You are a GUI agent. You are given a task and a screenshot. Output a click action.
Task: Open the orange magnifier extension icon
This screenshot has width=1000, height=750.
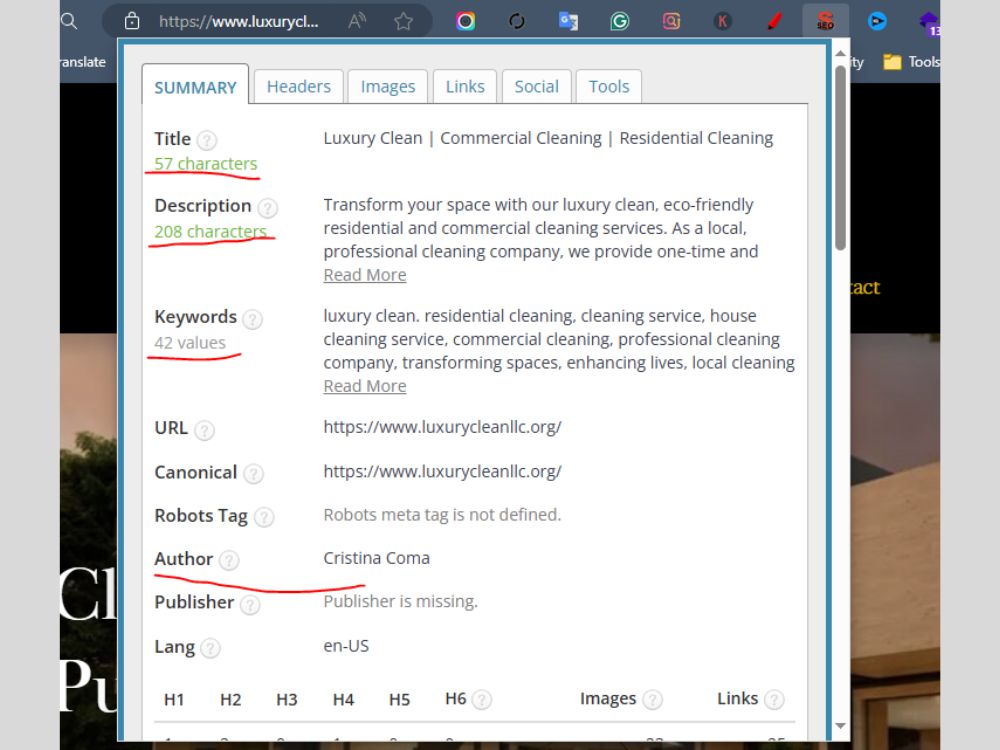(x=671, y=21)
